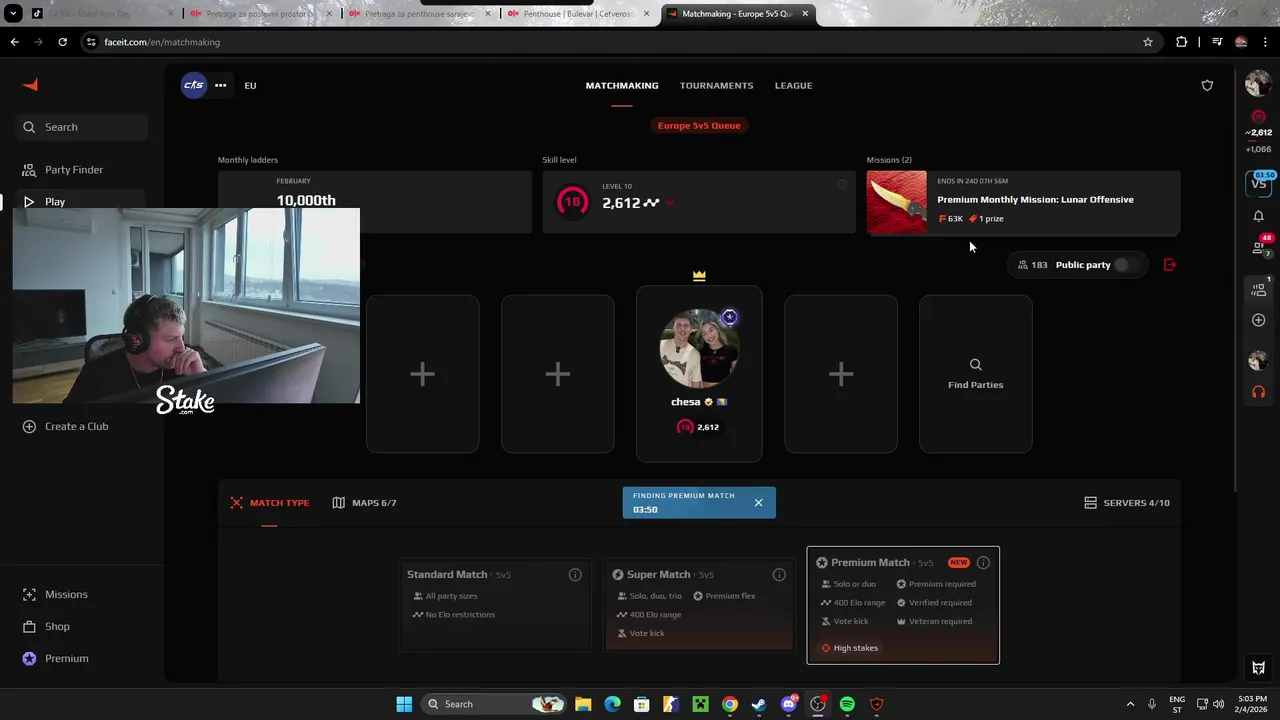Open Spotify from the taskbar
Viewport: 1280px width, 720px height.
[847, 704]
